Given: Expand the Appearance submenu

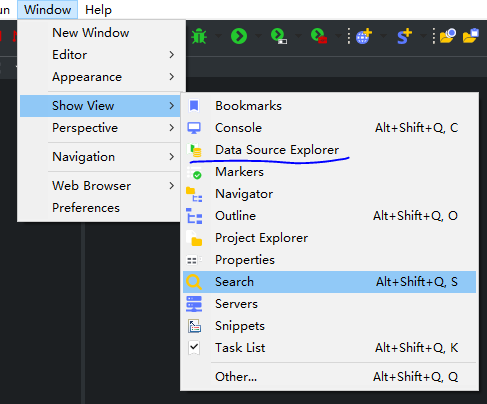Looking at the screenshot, I should (101, 77).
